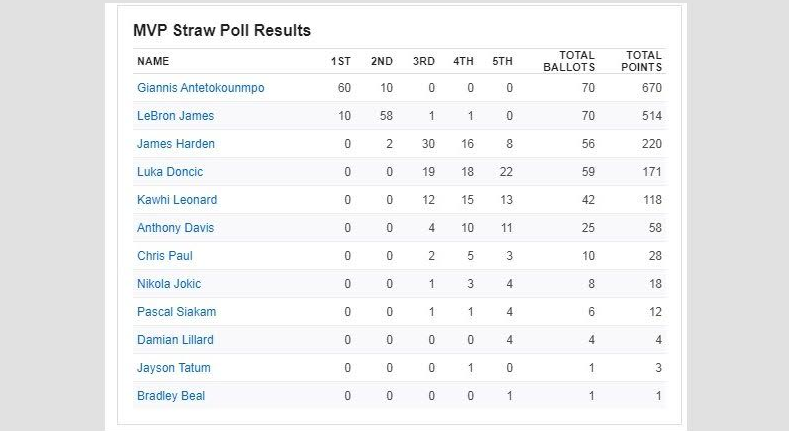
Task: Select the Bradley Beal link
Action: (171, 396)
